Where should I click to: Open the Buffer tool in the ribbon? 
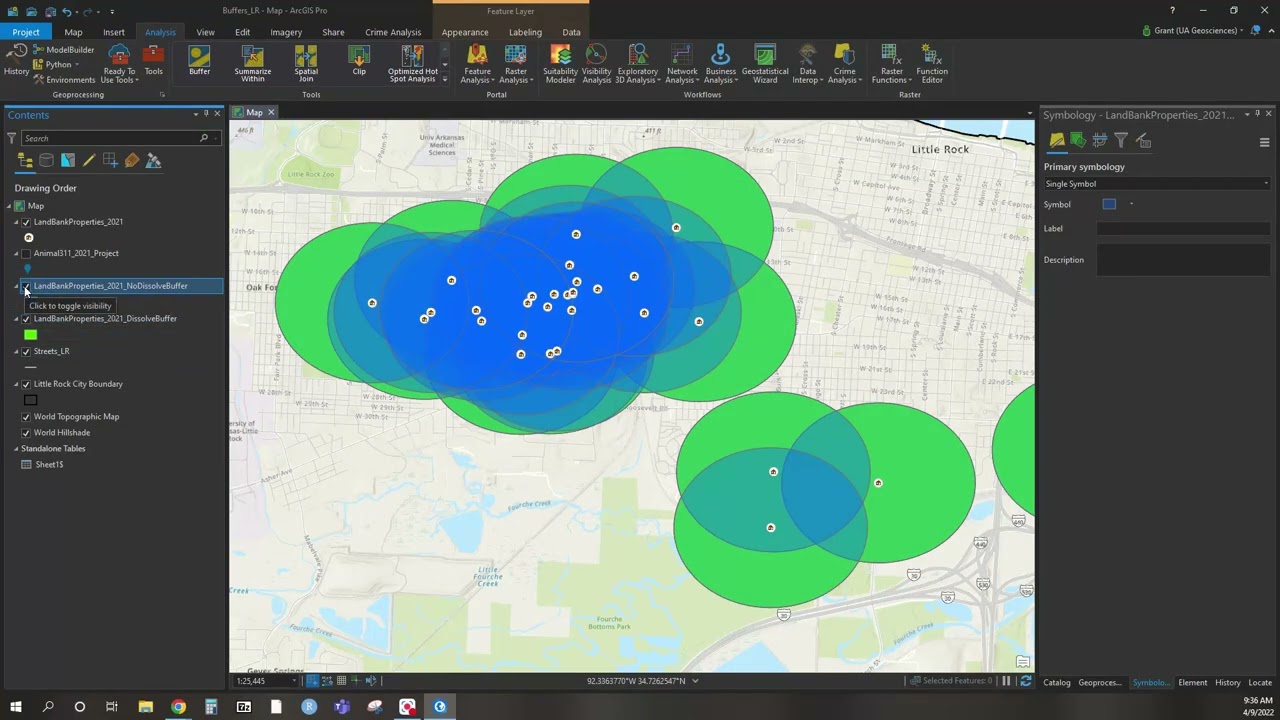(199, 60)
